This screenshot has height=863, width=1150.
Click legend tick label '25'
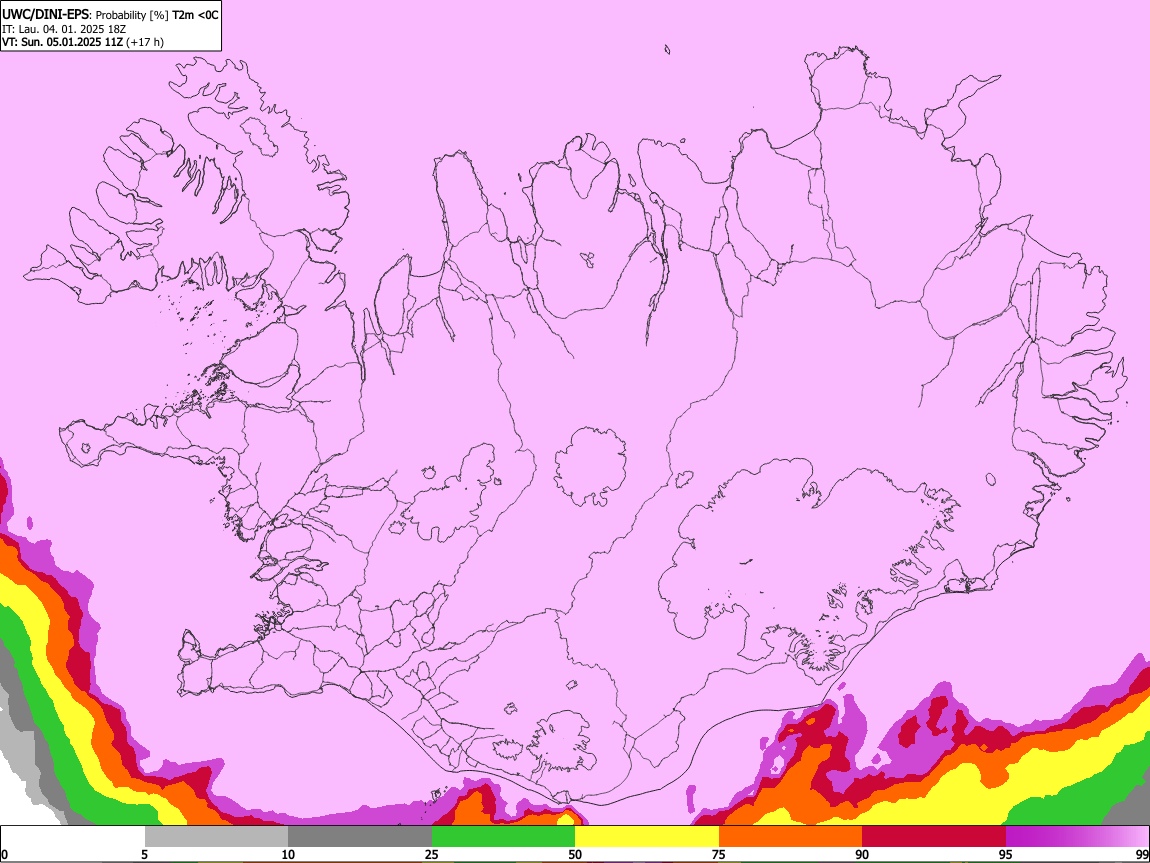(432, 855)
